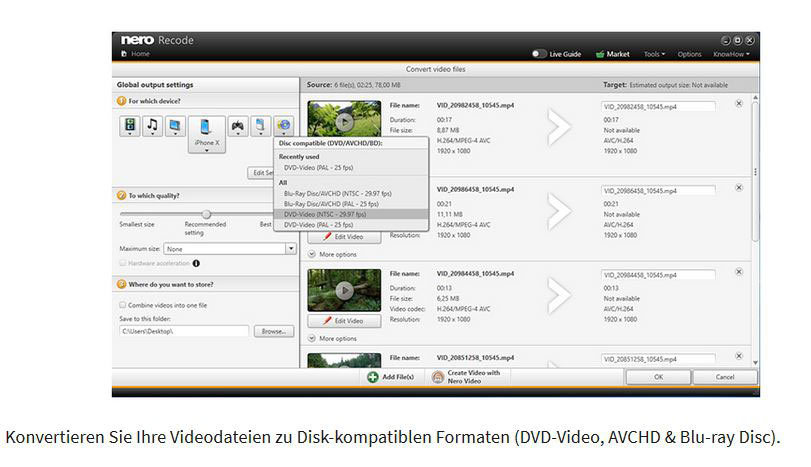Click the 'For which device?' step icon
Screen dimensions: 811x467
click(122, 101)
